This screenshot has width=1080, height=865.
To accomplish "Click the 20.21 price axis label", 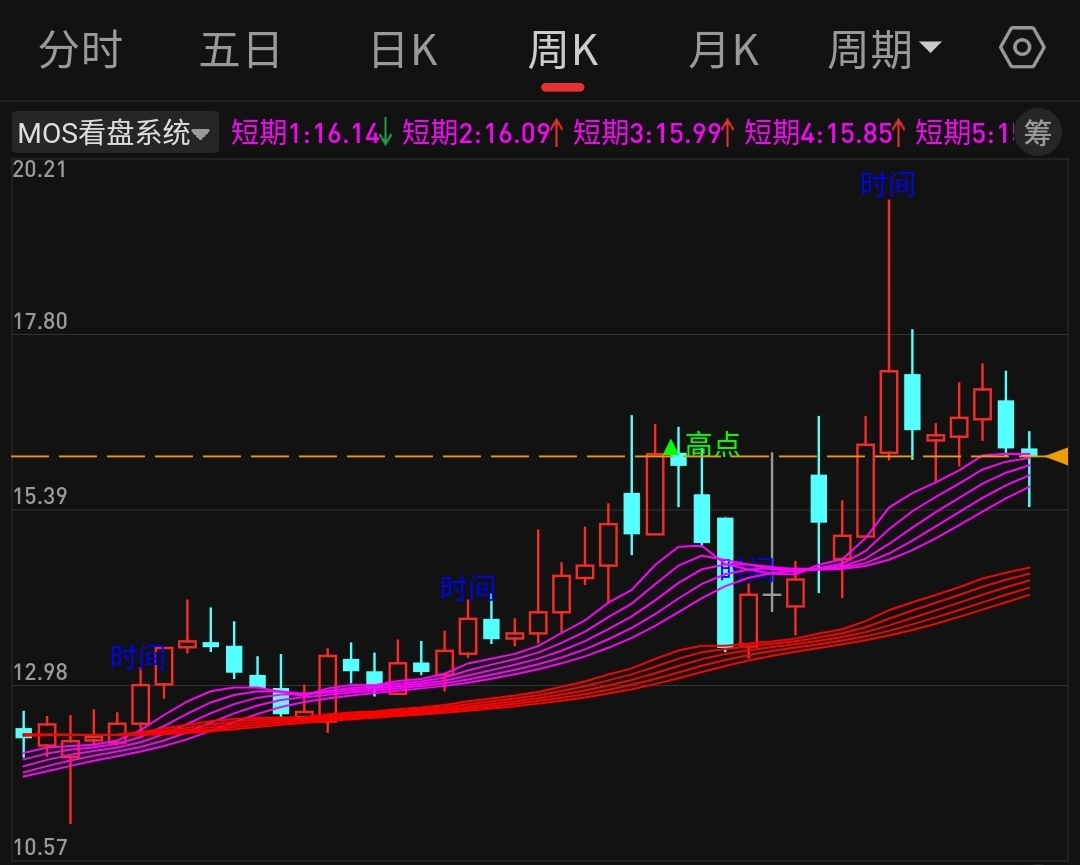I will tap(39, 169).
